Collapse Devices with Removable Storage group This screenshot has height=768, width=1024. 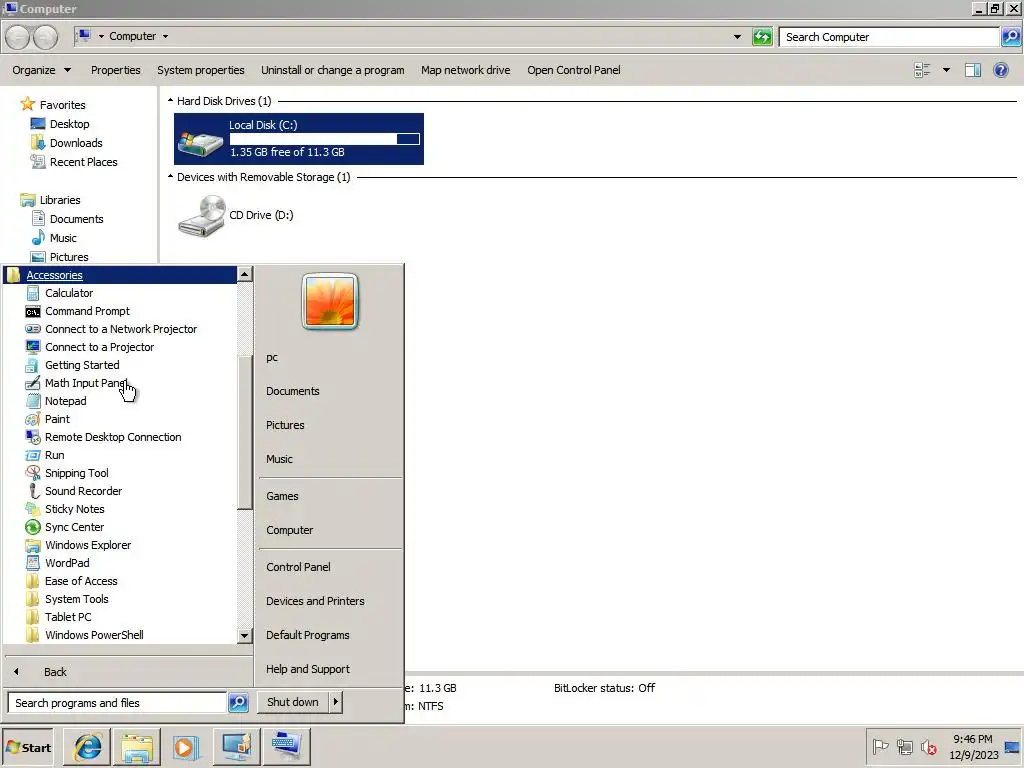[x=170, y=177]
